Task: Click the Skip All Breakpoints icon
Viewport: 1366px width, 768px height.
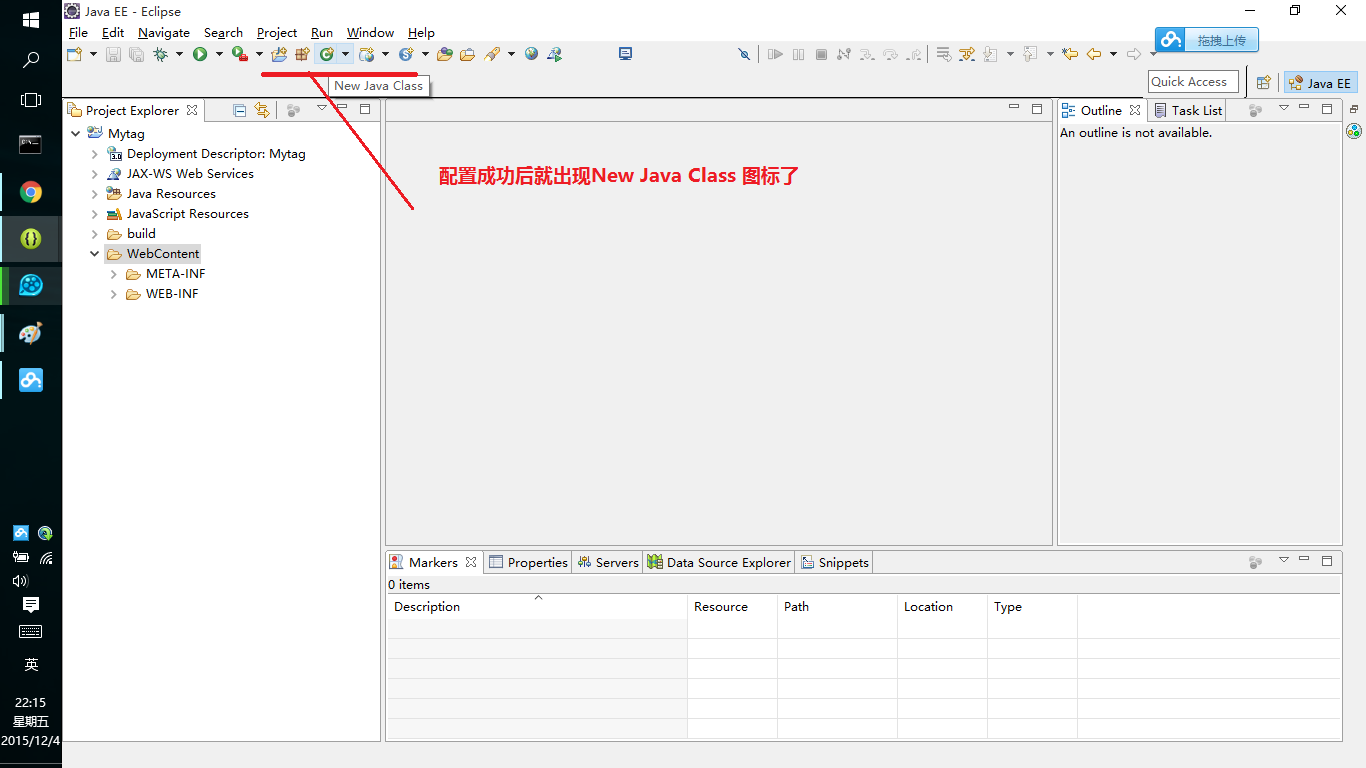Action: pos(744,54)
